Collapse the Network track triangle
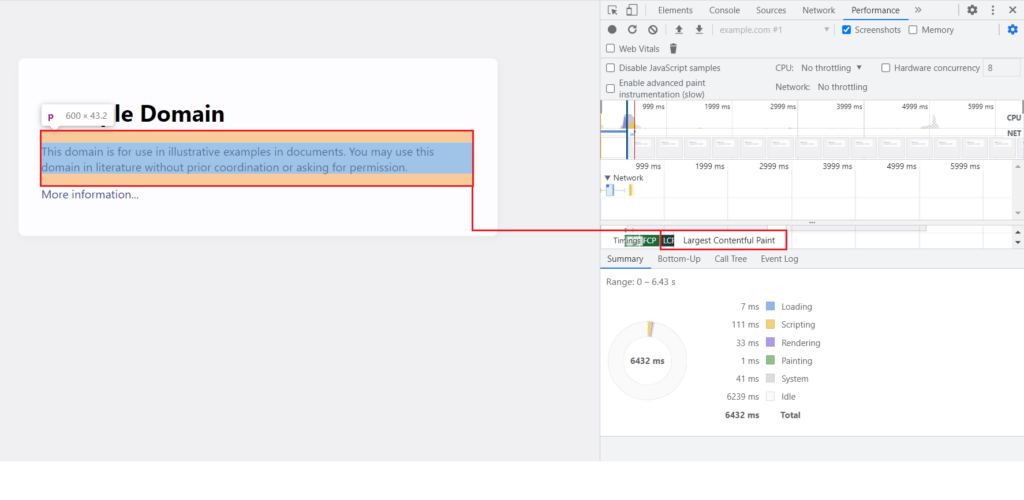 pyautogui.click(x=607, y=178)
